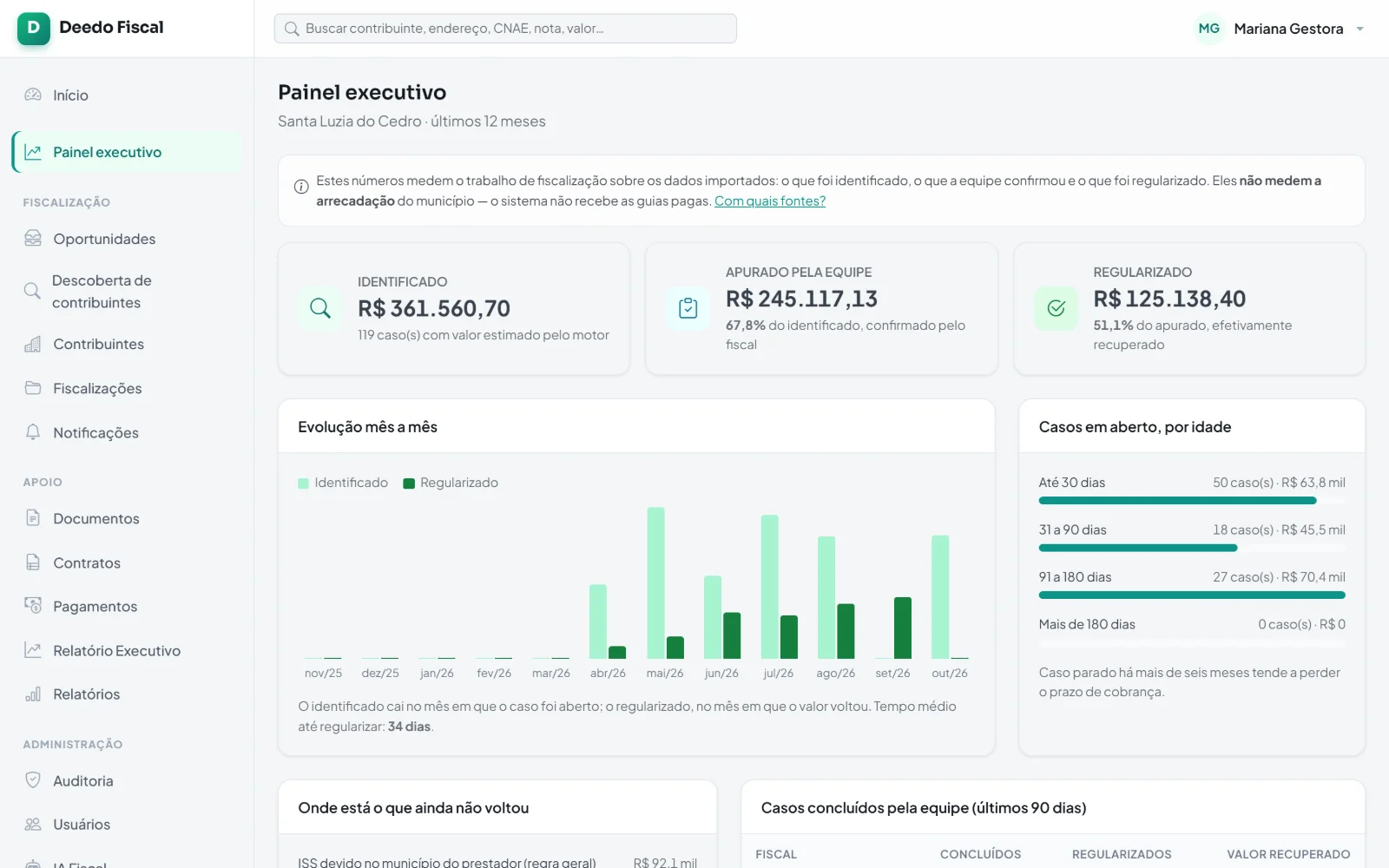Expand the Mariana Gestora account dropdown arrow
1389x868 pixels.
(x=1360, y=29)
